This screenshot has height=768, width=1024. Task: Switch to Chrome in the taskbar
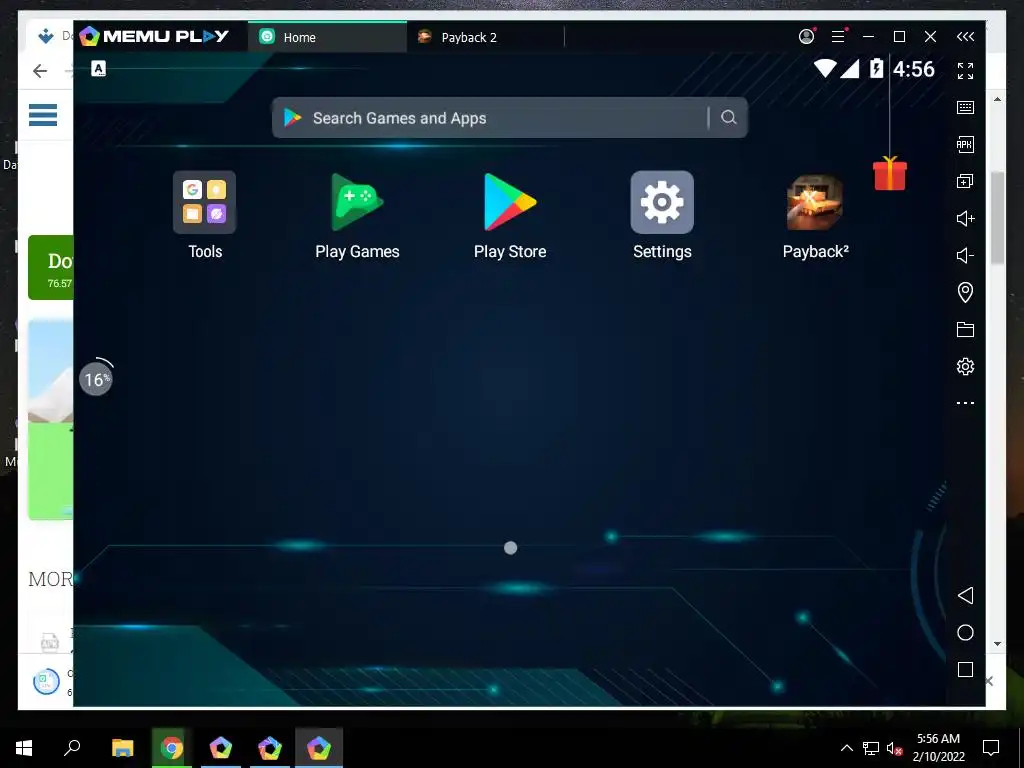[172, 748]
